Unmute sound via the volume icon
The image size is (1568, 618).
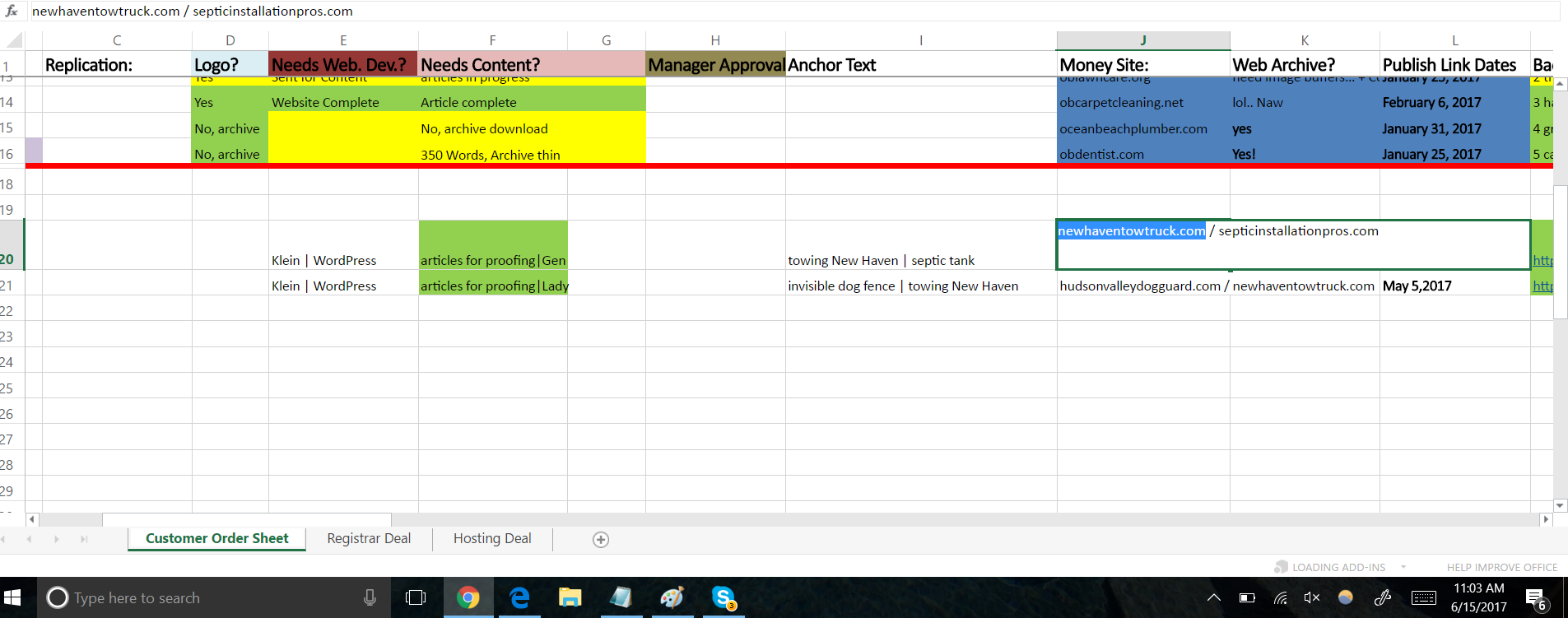click(1312, 597)
